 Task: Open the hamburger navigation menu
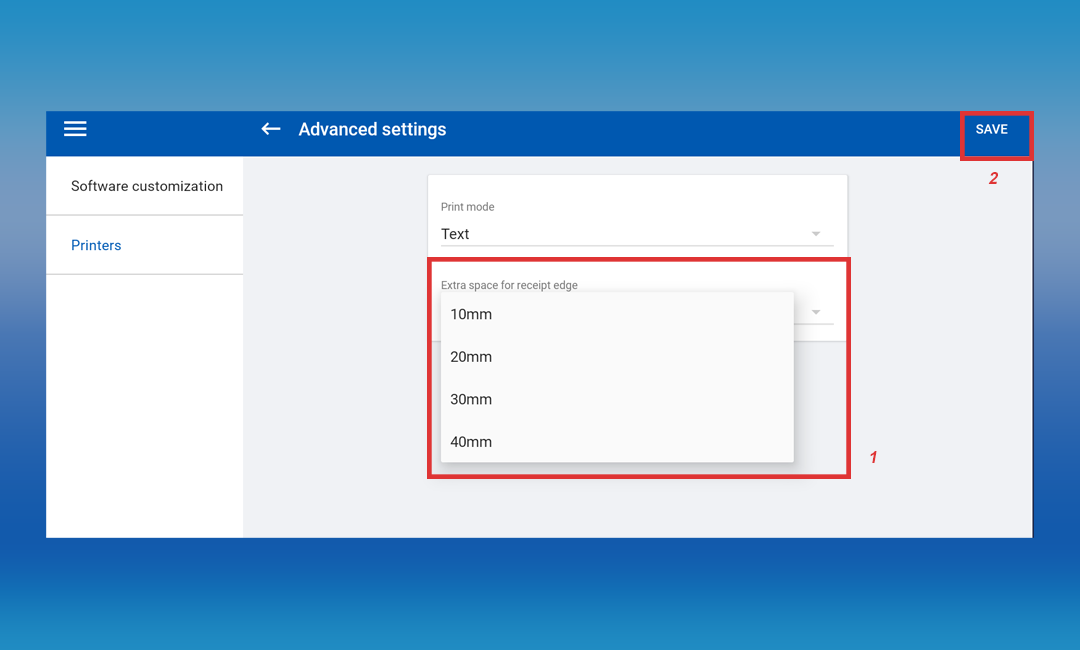click(x=75, y=129)
